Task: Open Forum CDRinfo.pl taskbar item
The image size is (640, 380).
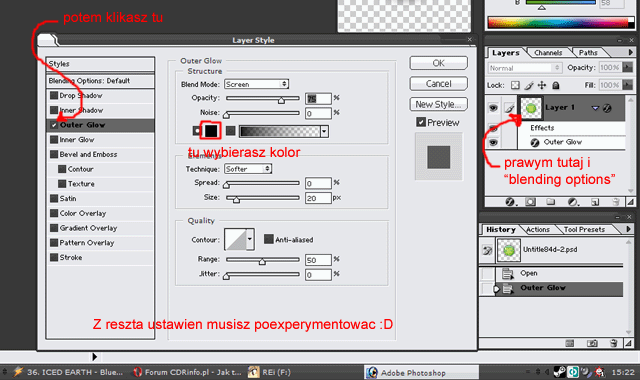Action: pyautogui.click(x=187, y=372)
